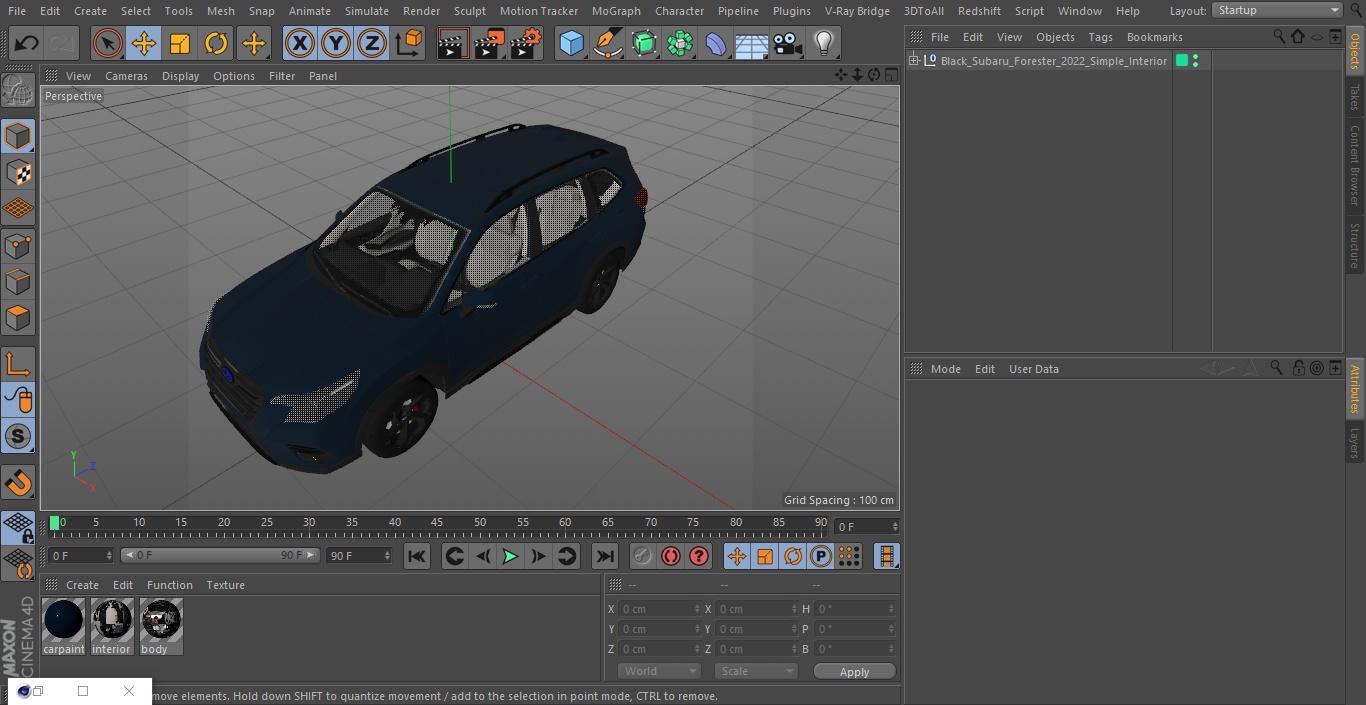Open the MoGraph menu
This screenshot has height=705, width=1366.
616,11
